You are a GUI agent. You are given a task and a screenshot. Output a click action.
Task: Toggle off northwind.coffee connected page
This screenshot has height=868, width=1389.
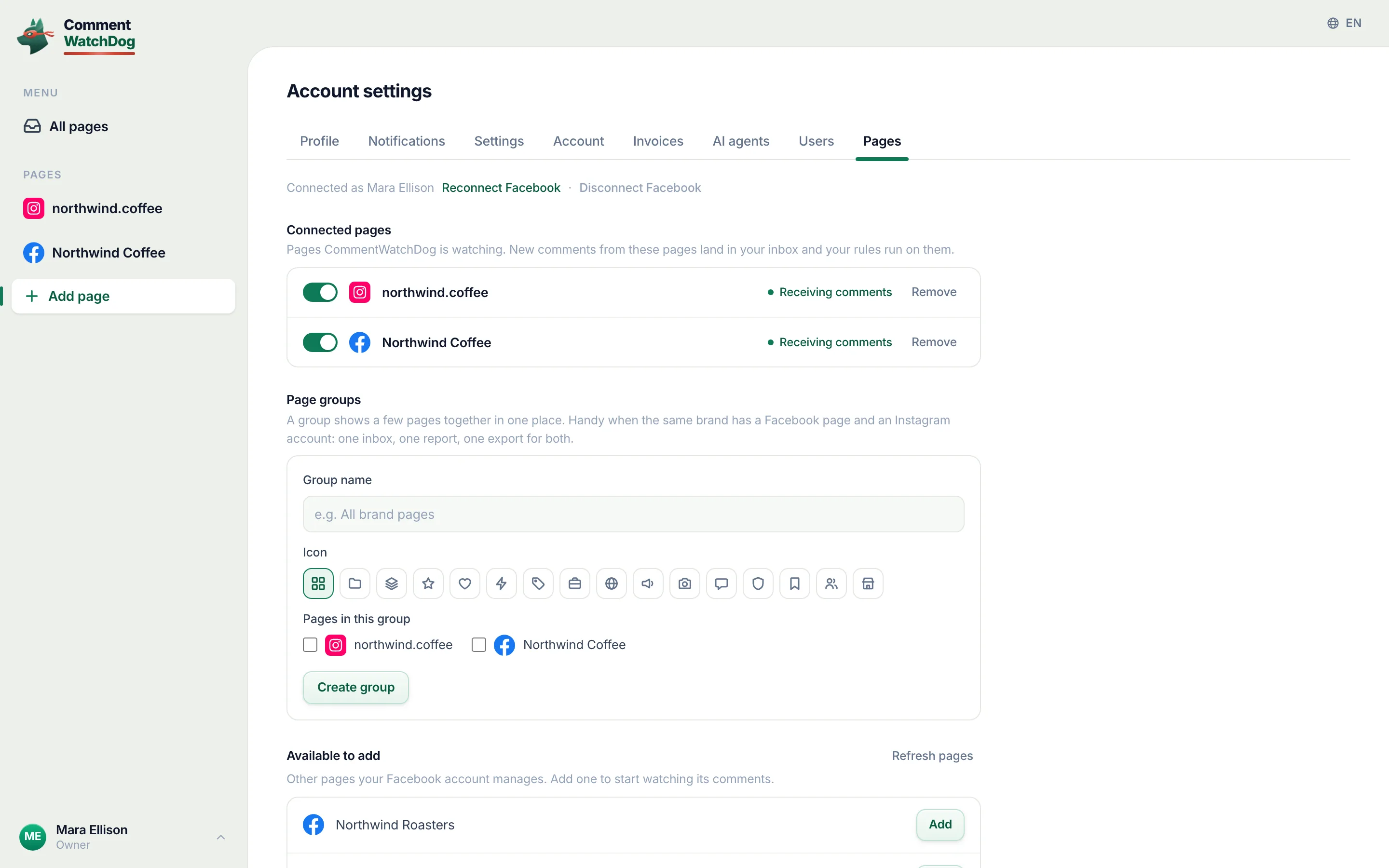tap(320, 292)
